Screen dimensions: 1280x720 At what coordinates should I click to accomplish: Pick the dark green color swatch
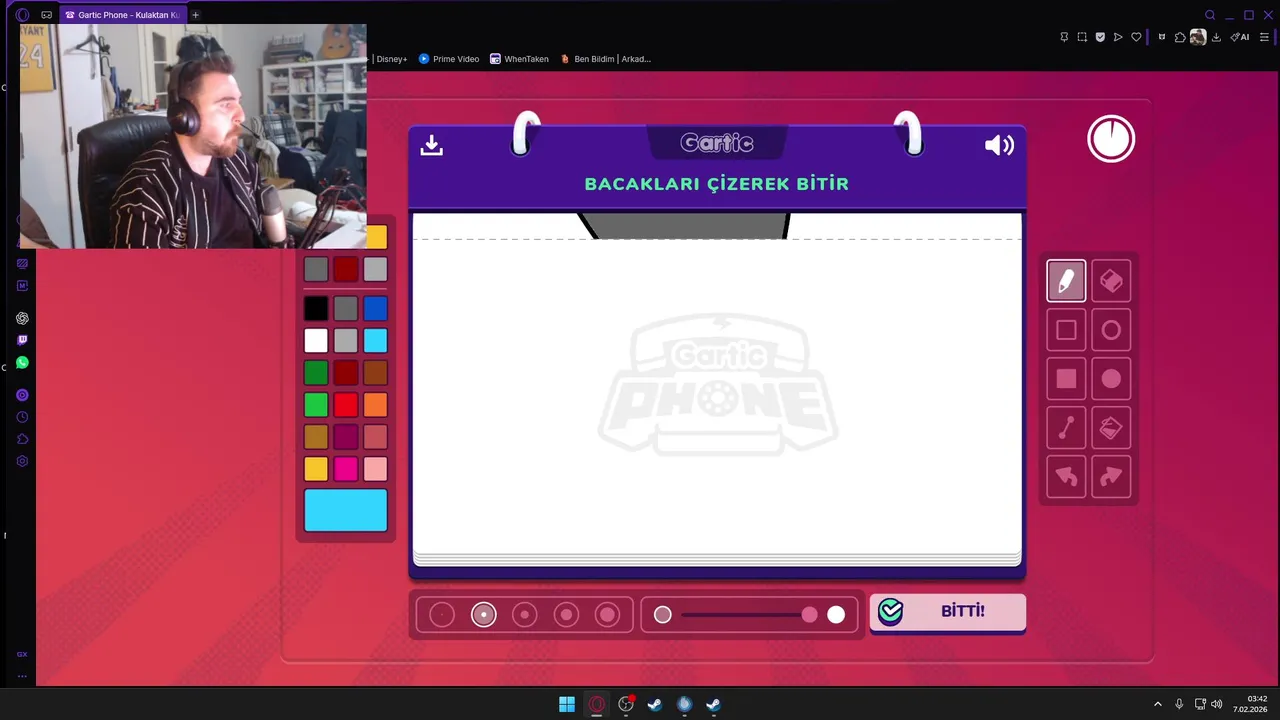coord(316,373)
